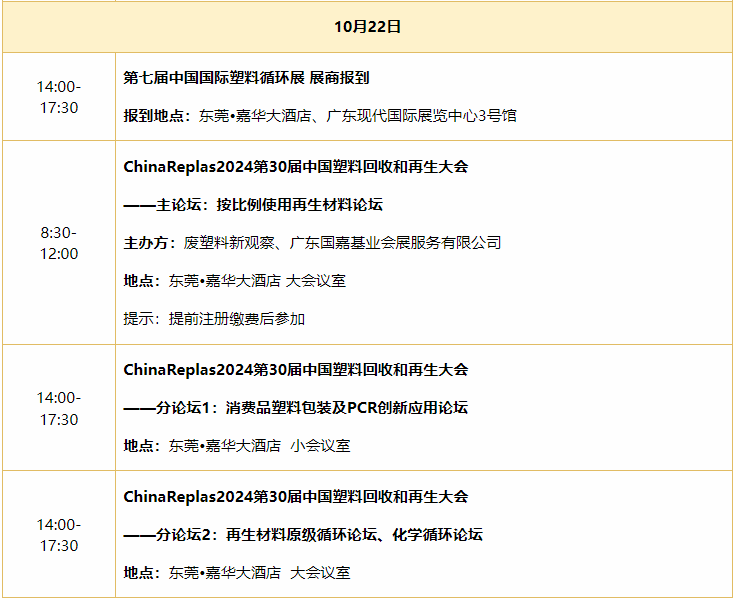
Task: Select the 14:00-17:30 time for 分论坛1
Action: [x=59, y=408]
